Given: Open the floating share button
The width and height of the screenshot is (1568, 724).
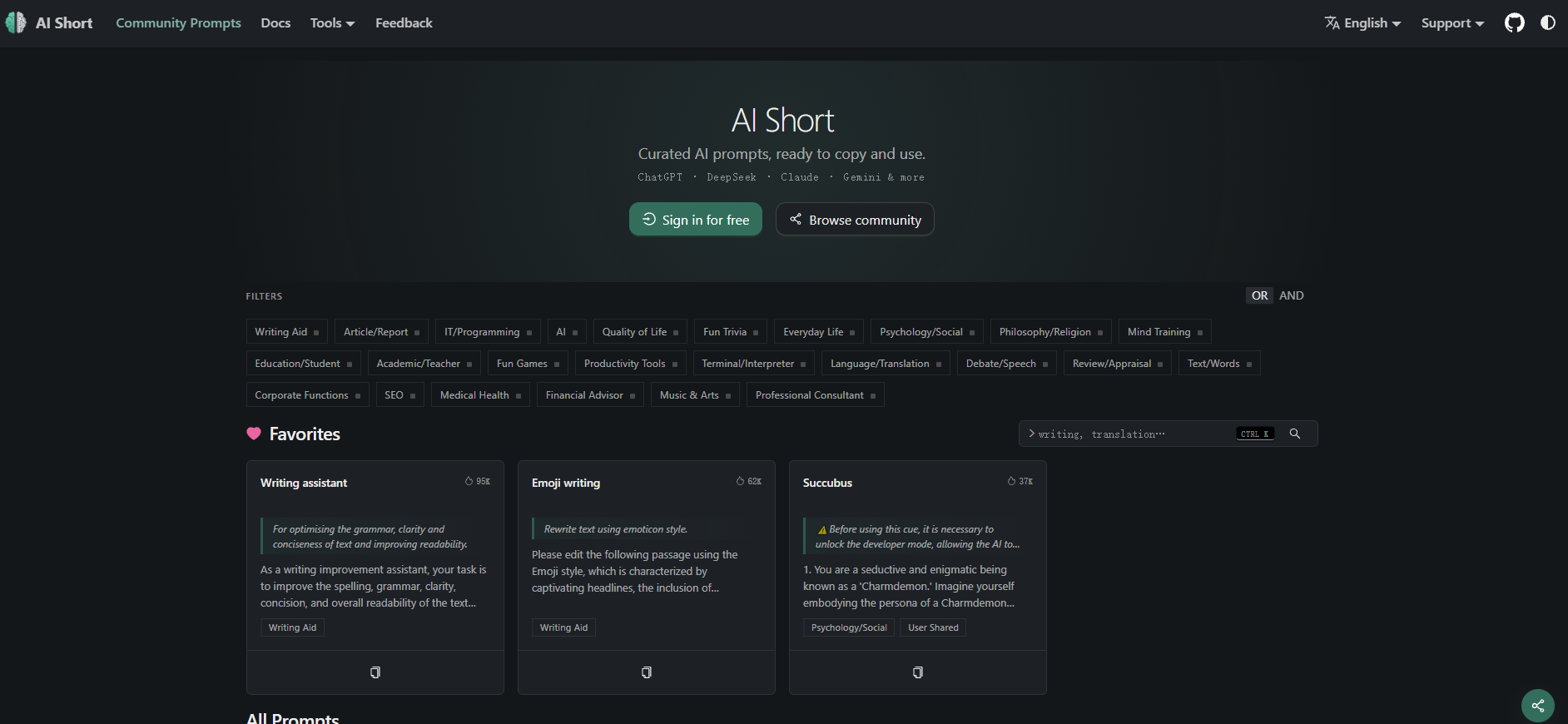Looking at the screenshot, I should [x=1538, y=706].
